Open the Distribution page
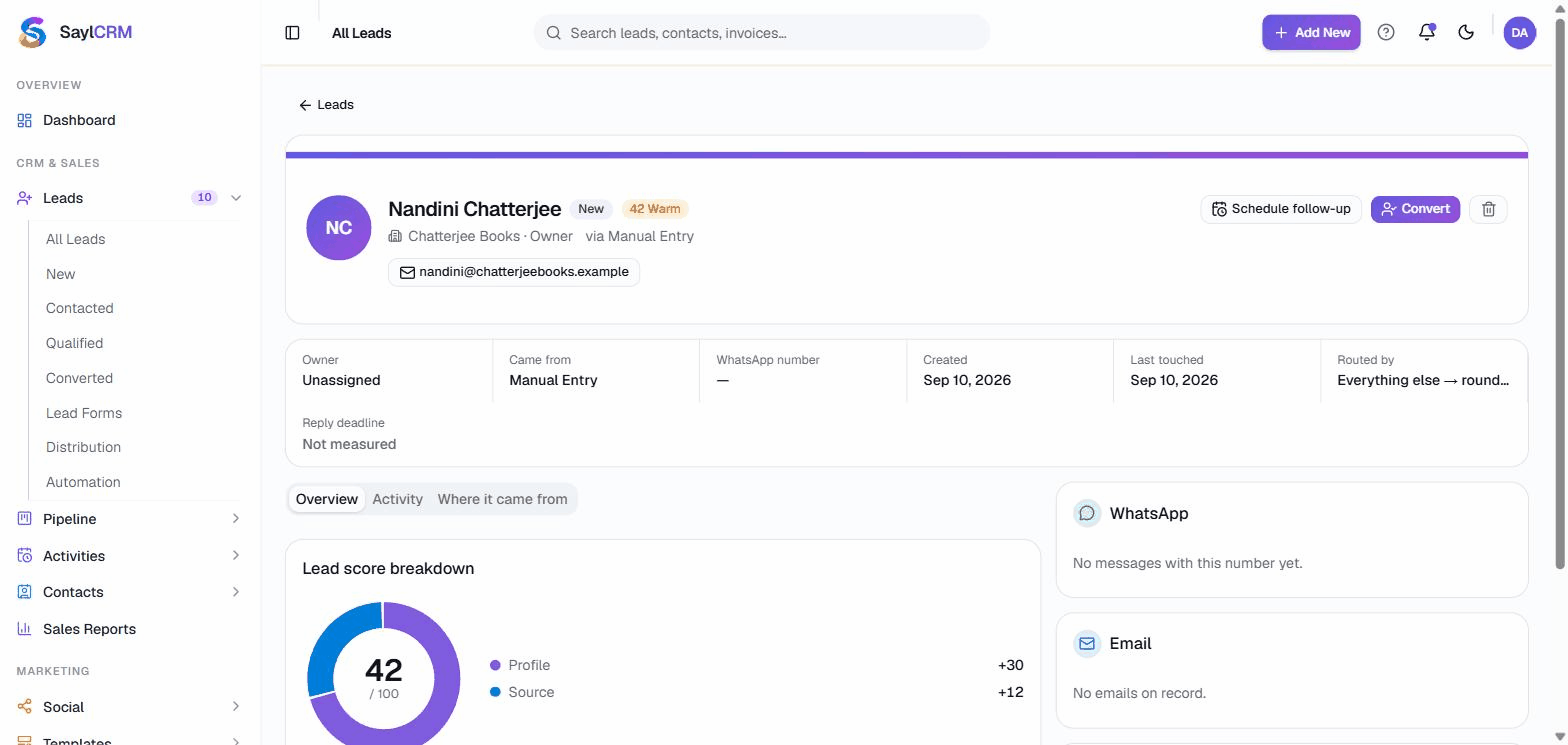The width and height of the screenshot is (1568, 745). [x=83, y=447]
